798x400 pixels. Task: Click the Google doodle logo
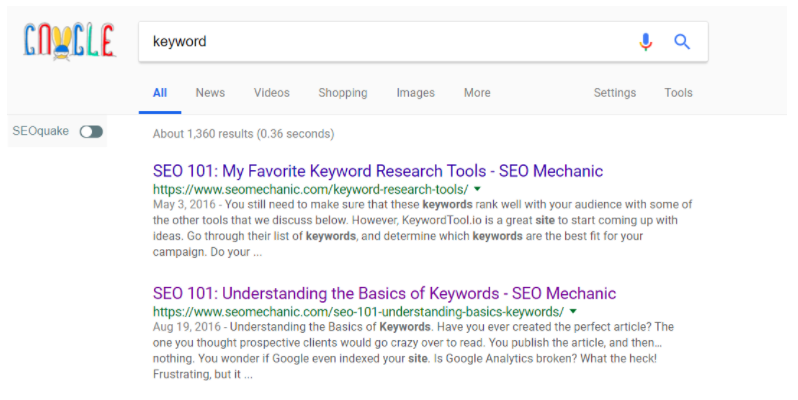tap(69, 42)
